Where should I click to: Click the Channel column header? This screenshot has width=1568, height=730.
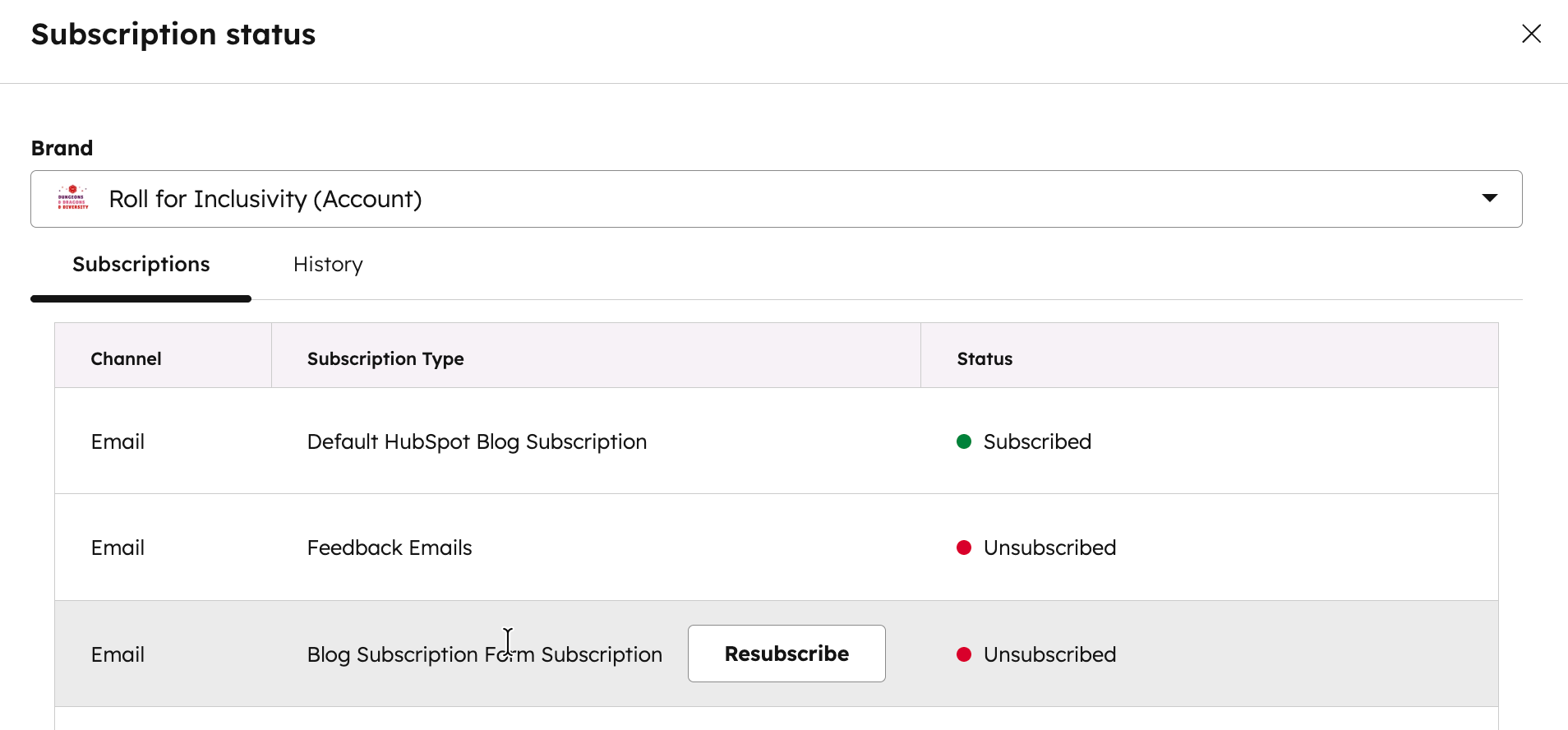(126, 359)
